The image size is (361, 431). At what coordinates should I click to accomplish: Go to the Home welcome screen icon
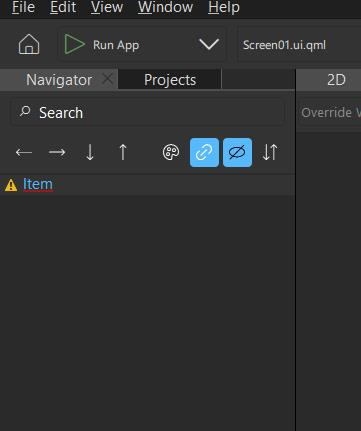[29, 44]
